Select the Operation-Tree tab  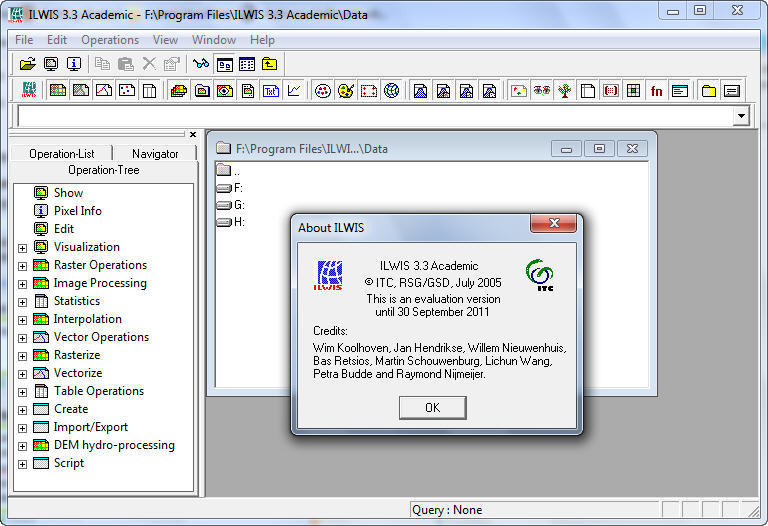click(104, 170)
